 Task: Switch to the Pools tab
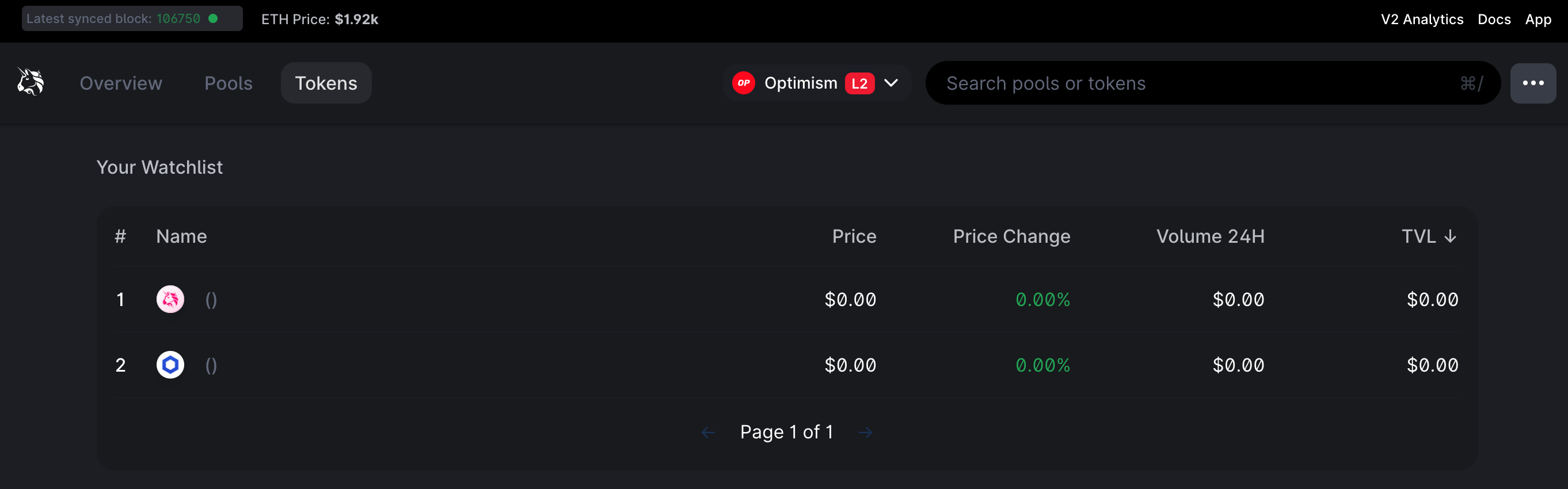[229, 83]
